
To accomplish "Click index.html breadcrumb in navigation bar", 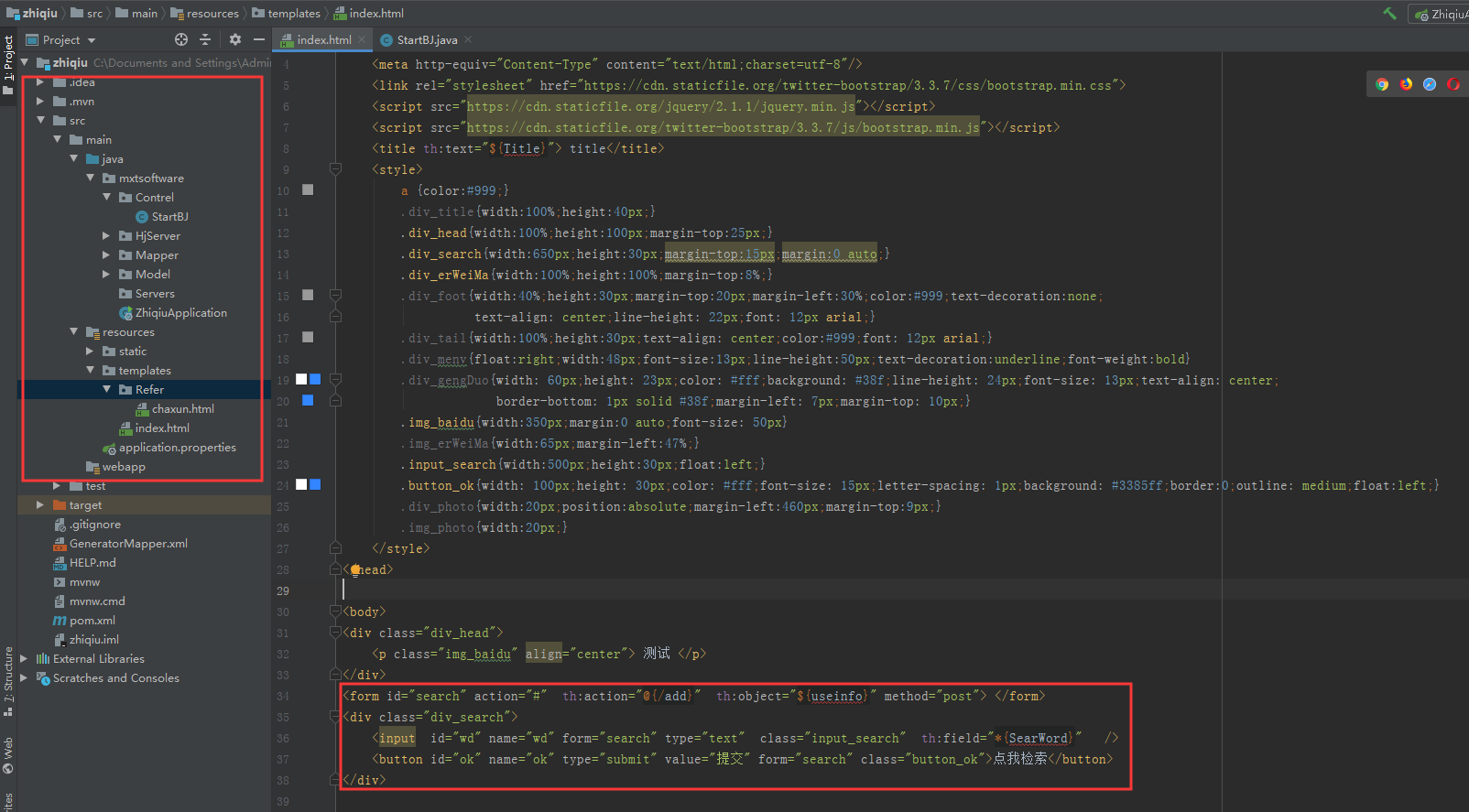I will 368,13.
